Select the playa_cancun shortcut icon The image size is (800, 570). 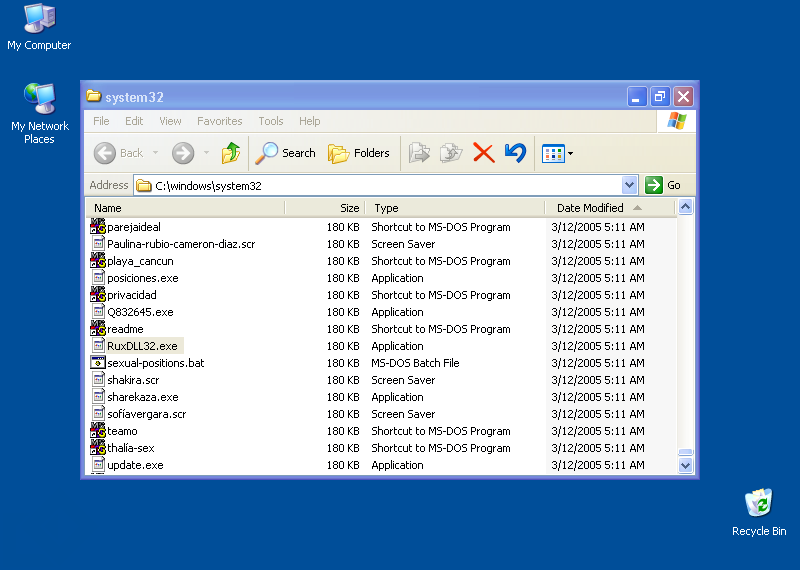click(97, 260)
